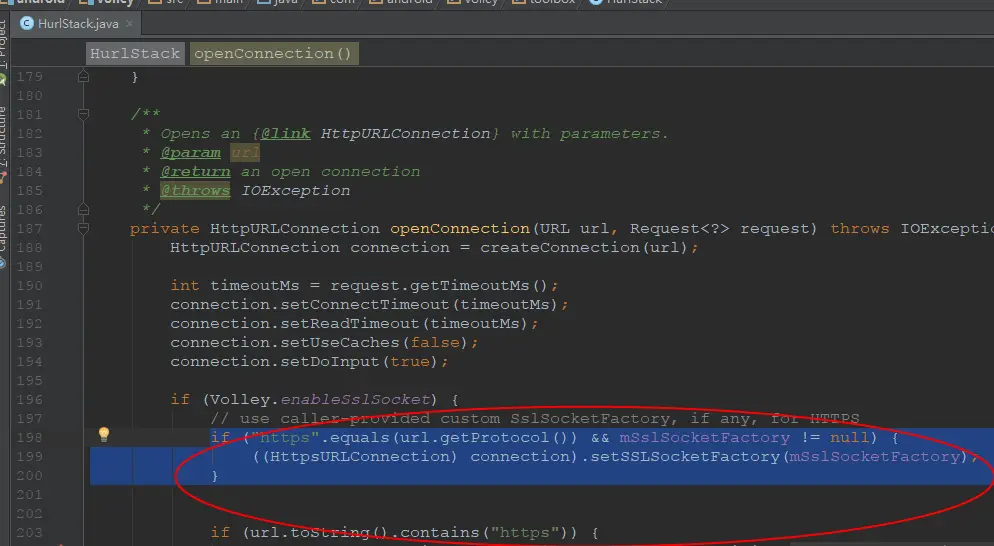Image resolution: width=994 pixels, height=546 pixels.
Task: Click the HttpsURLConnection cast on line 199
Action: click(x=359, y=457)
